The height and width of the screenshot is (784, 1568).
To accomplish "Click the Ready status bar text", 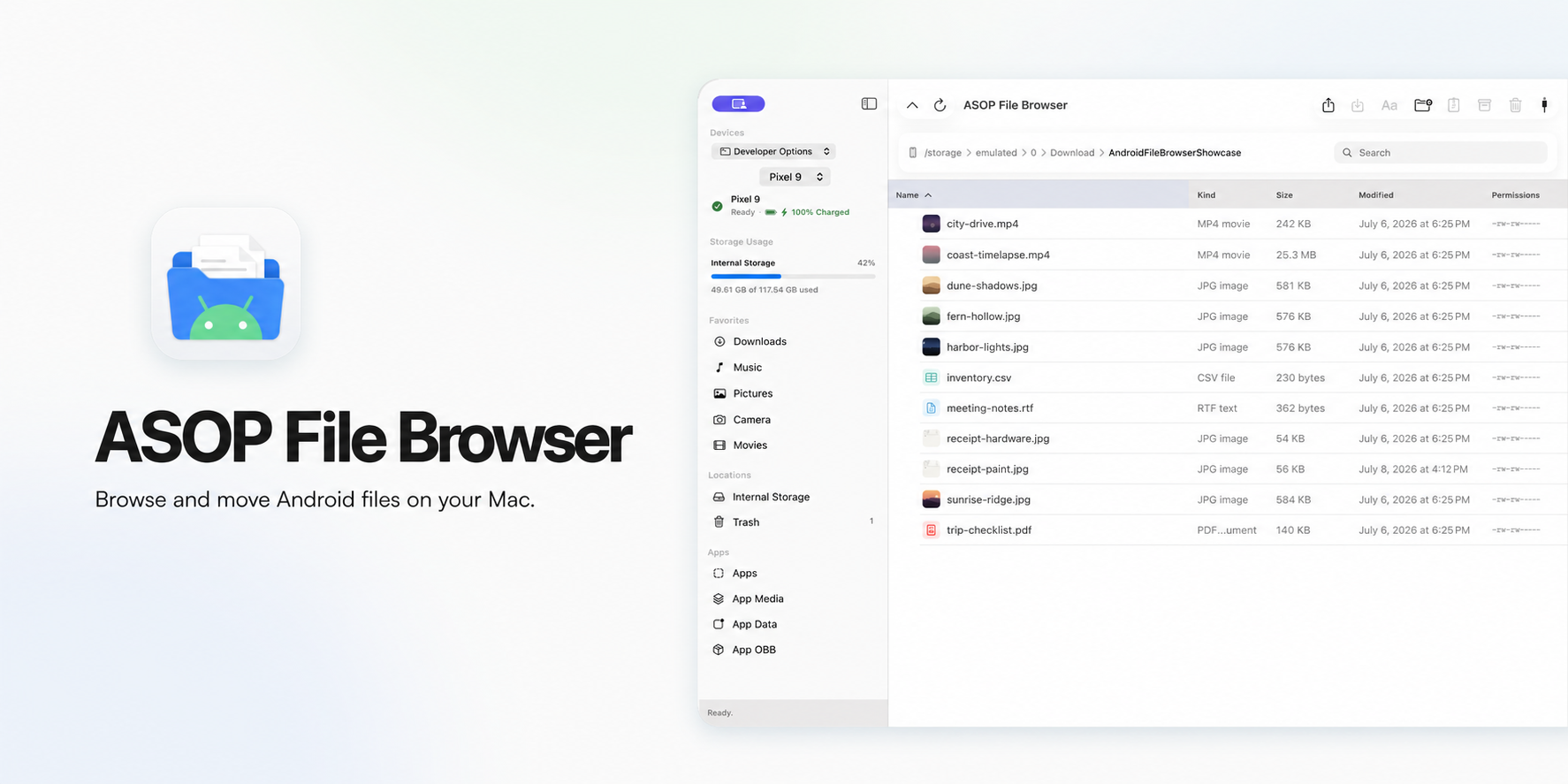I will point(719,713).
